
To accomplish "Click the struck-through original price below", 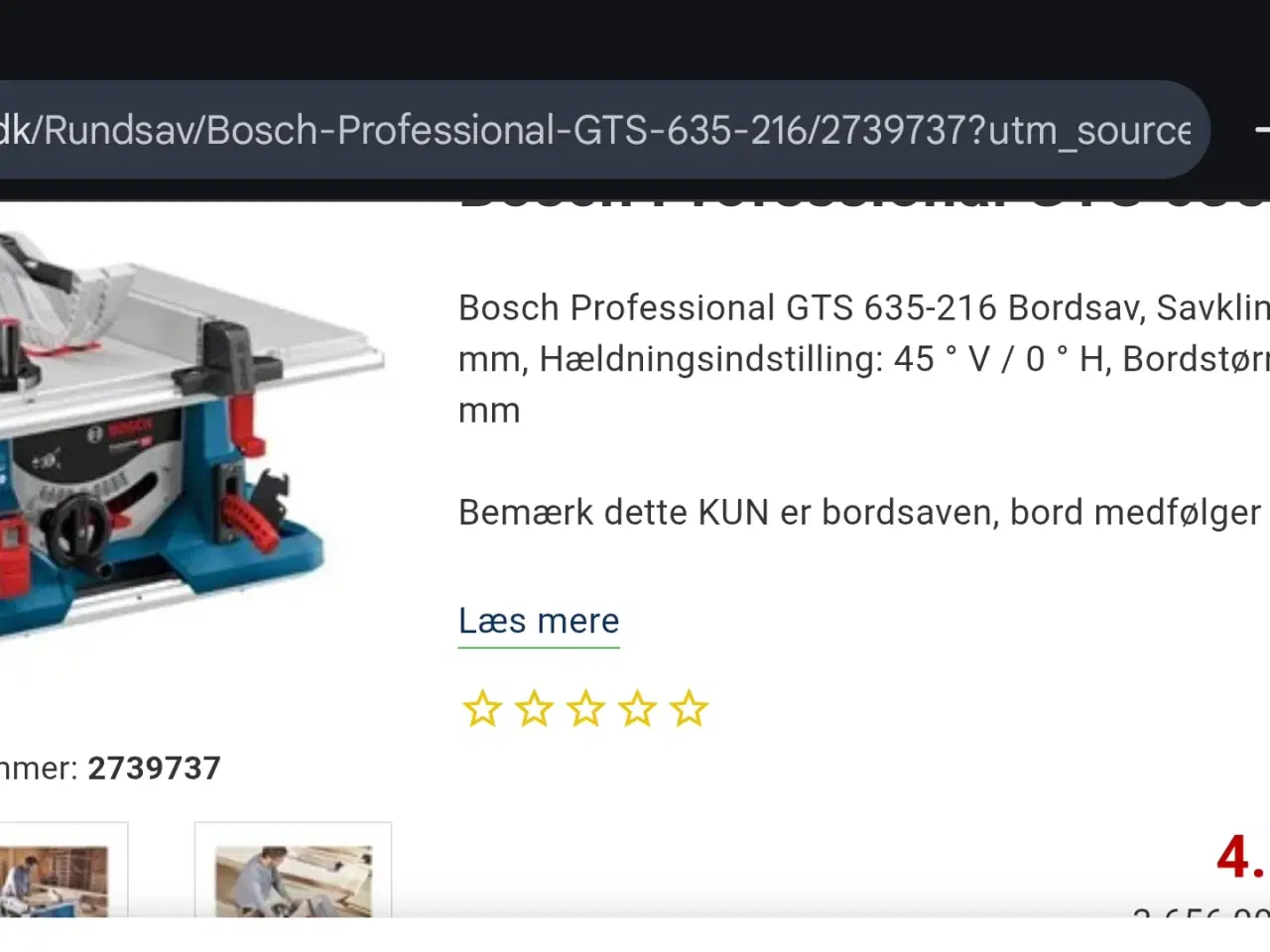I will [x=1202, y=912].
